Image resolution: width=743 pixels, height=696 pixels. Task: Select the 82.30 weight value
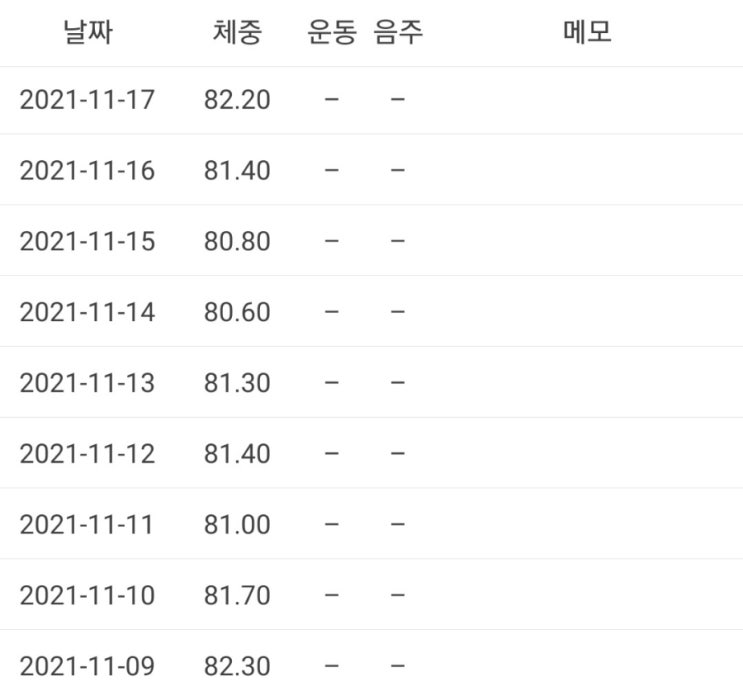pyautogui.click(x=237, y=666)
